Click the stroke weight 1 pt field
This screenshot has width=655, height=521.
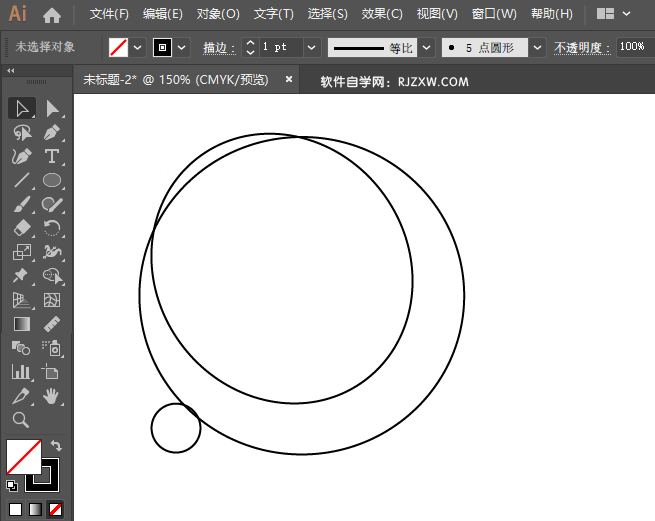point(281,48)
